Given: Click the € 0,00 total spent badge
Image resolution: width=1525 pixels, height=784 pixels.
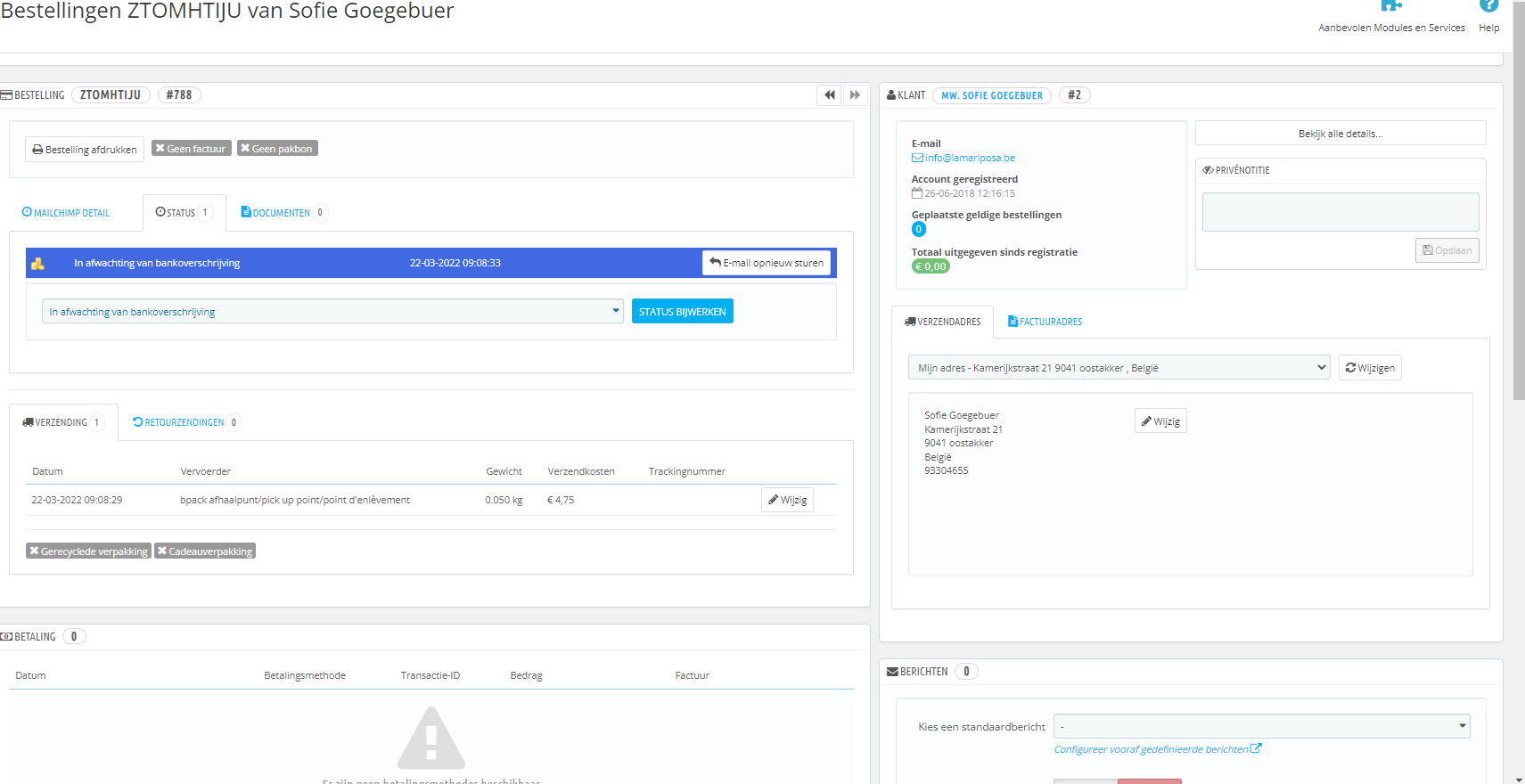Looking at the screenshot, I should [931, 266].
